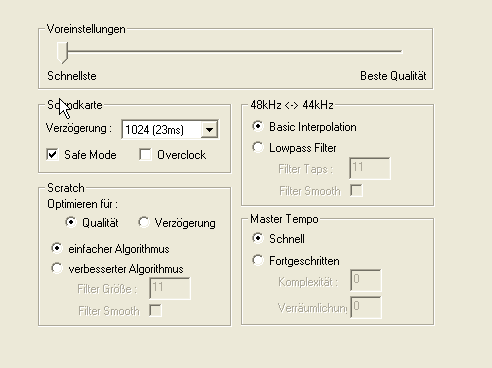The height and width of the screenshot is (368, 492).
Task: Enable the Overclock checkbox
Action: (145, 155)
